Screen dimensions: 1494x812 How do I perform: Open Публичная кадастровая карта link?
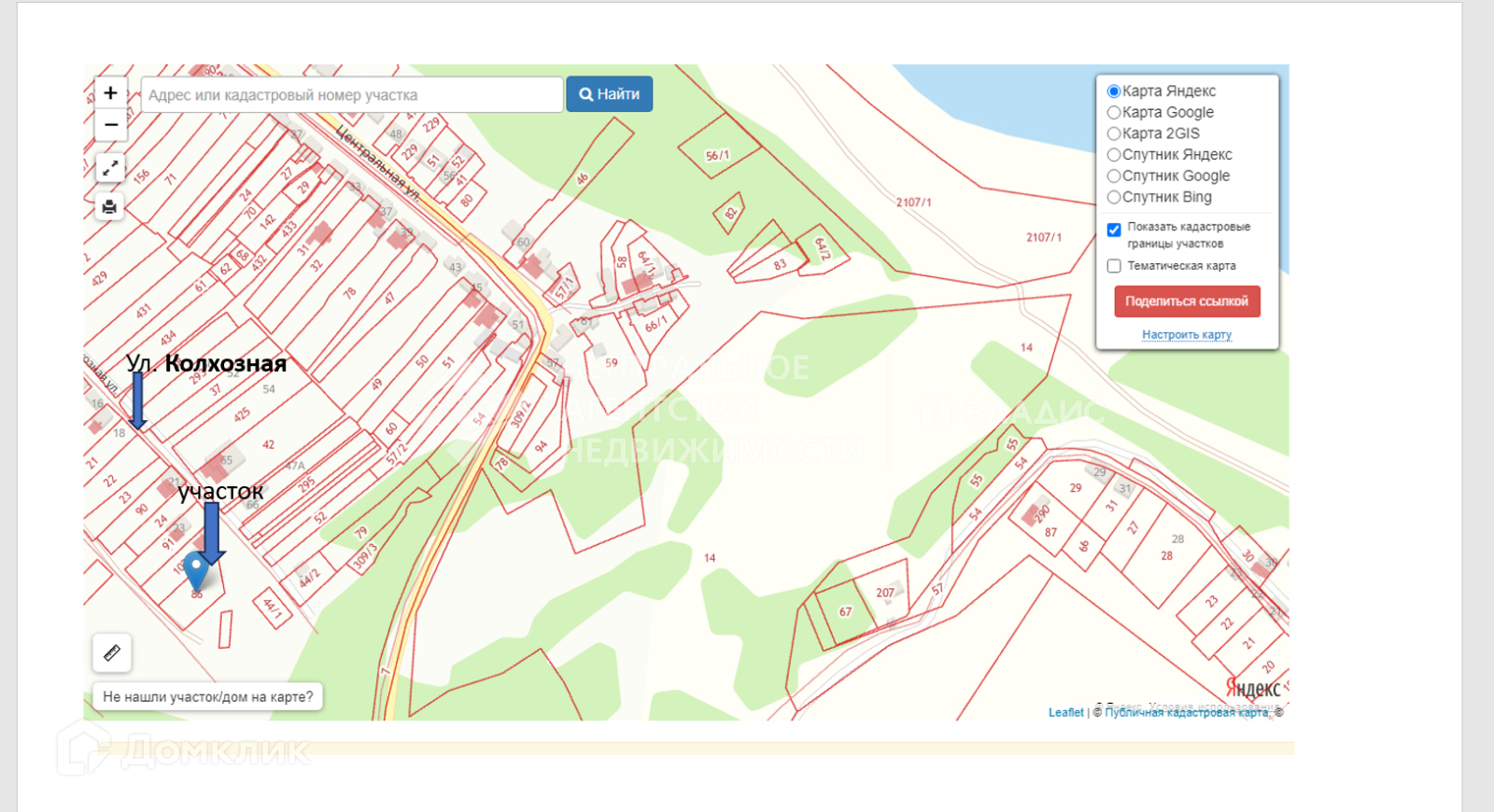(1186, 712)
